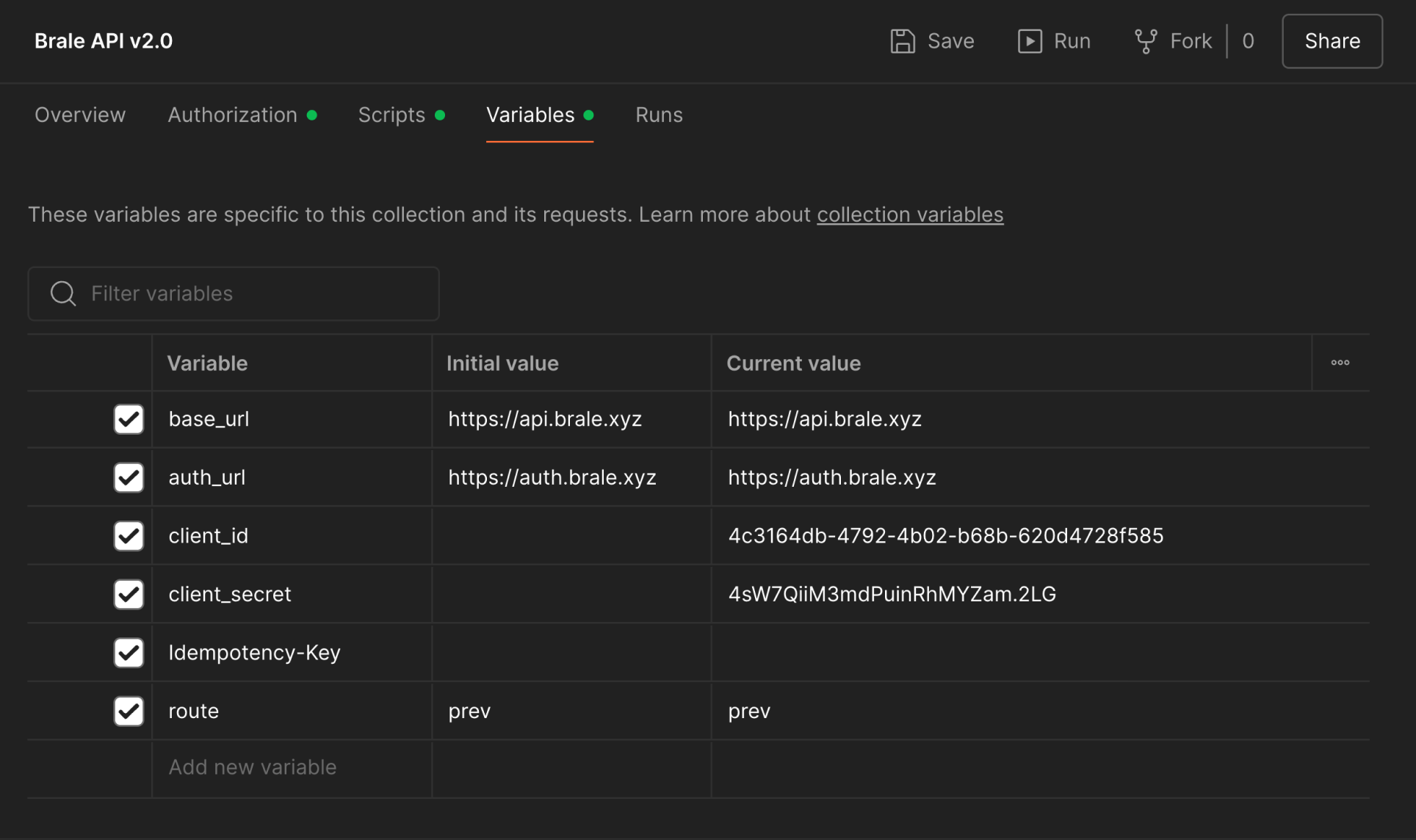This screenshot has height=840, width=1416.
Task: Click the Add new variable field
Action: (253, 767)
